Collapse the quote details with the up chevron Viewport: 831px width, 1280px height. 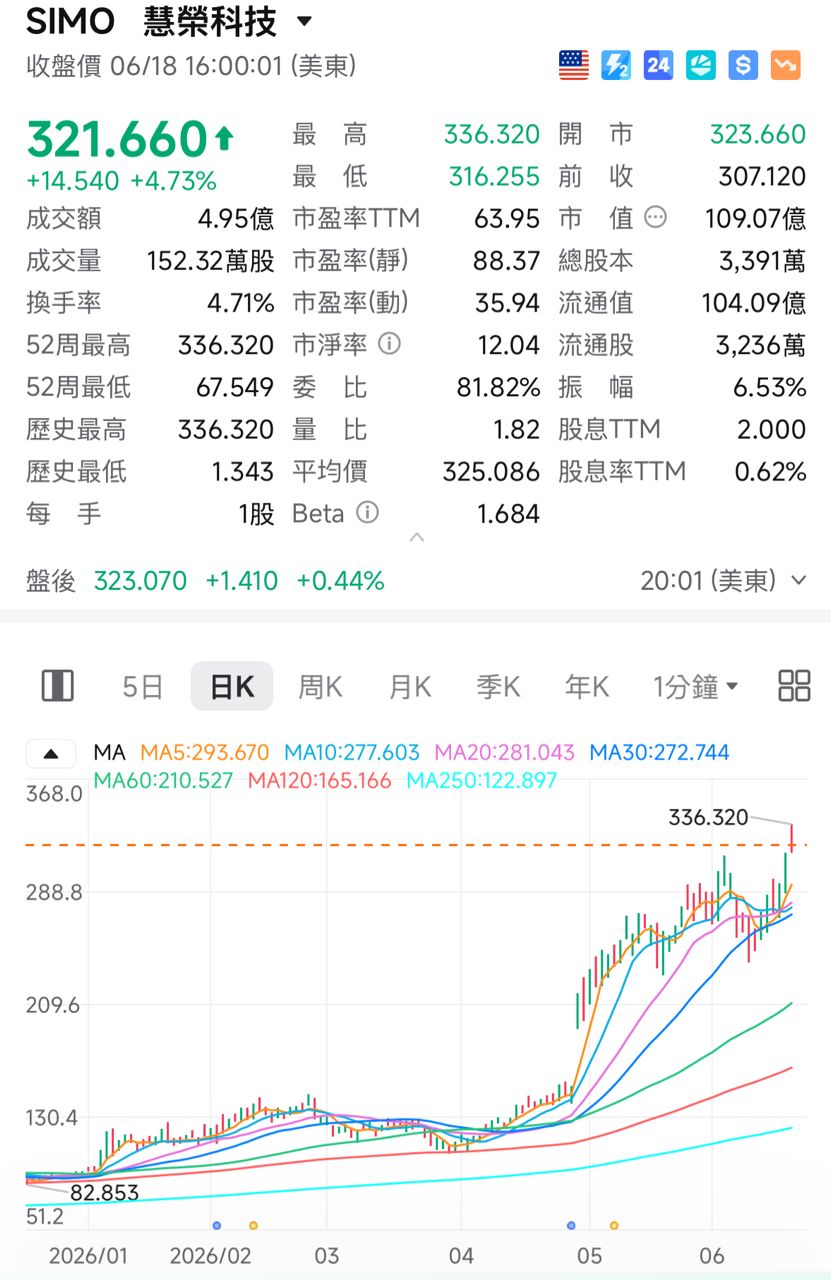(417, 538)
